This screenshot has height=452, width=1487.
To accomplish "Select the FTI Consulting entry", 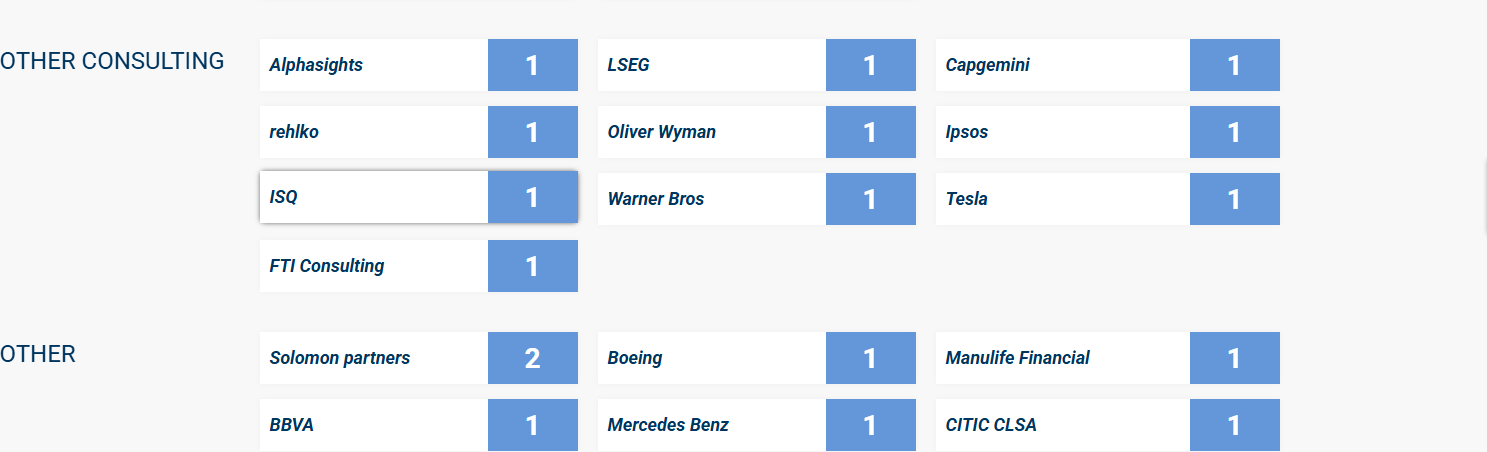I will pos(374,266).
